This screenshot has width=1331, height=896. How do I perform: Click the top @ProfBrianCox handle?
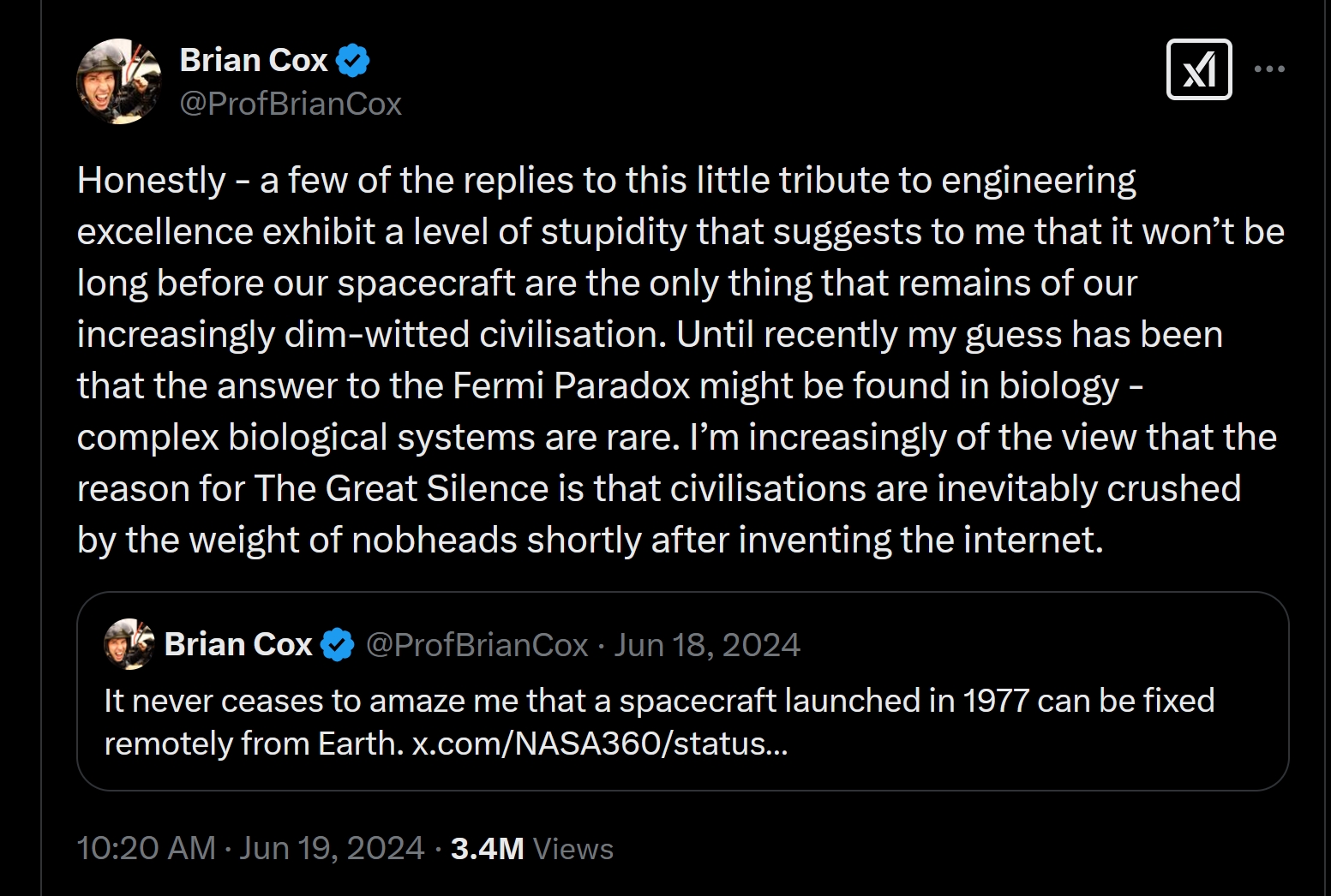coord(291,104)
